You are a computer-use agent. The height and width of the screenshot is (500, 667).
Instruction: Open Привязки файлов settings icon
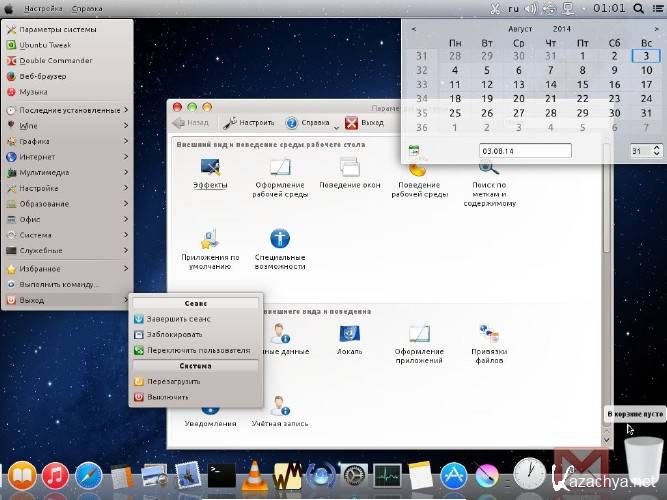(x=489, y=335)
